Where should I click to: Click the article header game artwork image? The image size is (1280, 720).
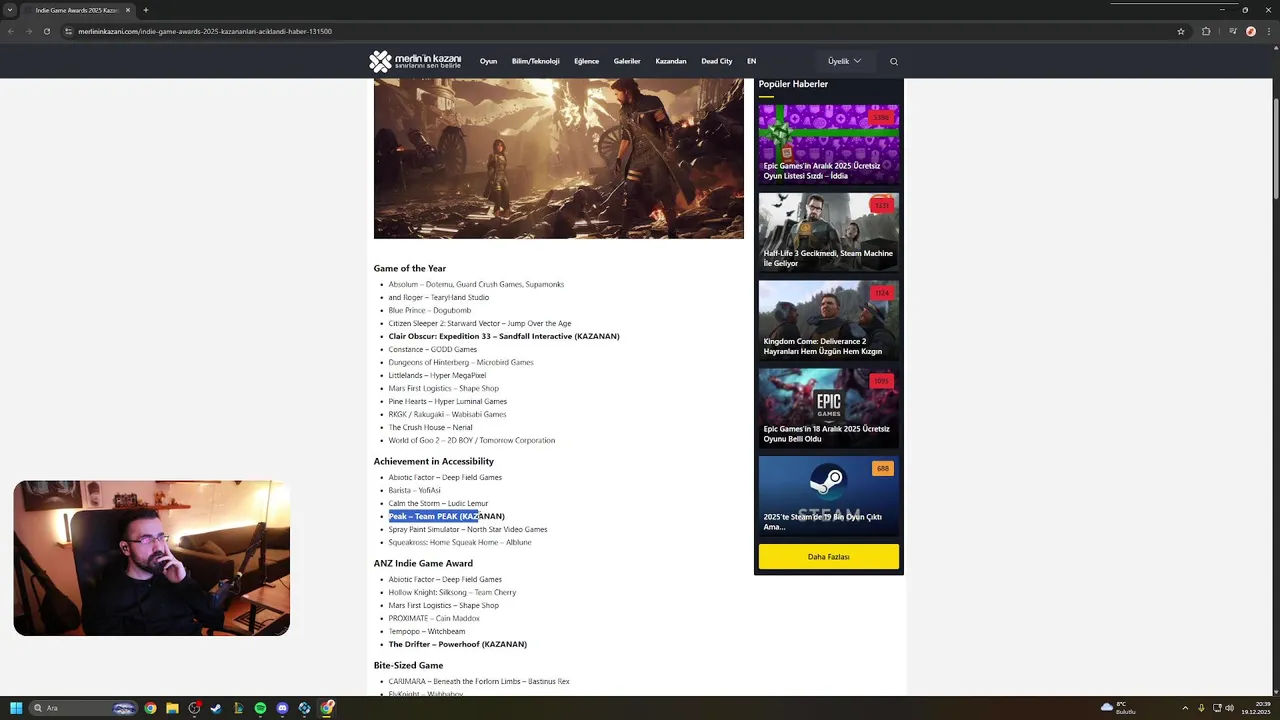559,158
